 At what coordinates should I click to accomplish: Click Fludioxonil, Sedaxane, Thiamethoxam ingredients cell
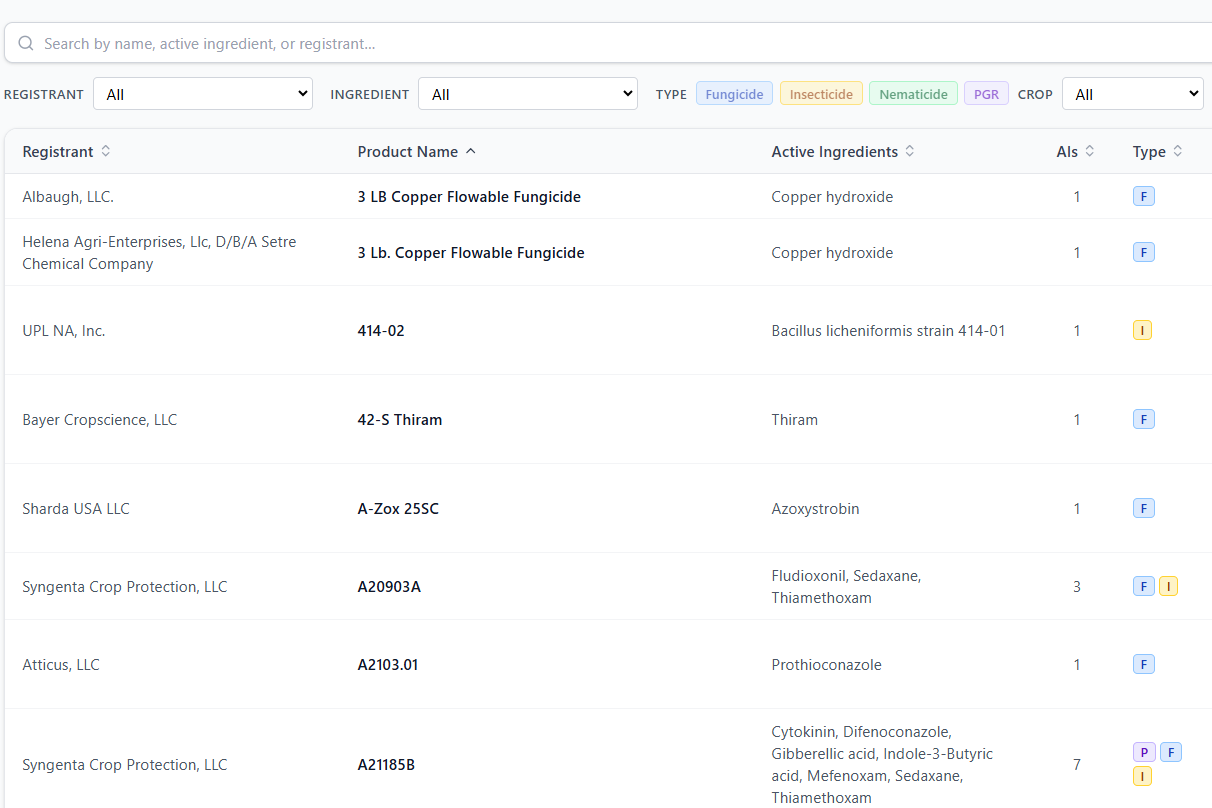(846, 586)
